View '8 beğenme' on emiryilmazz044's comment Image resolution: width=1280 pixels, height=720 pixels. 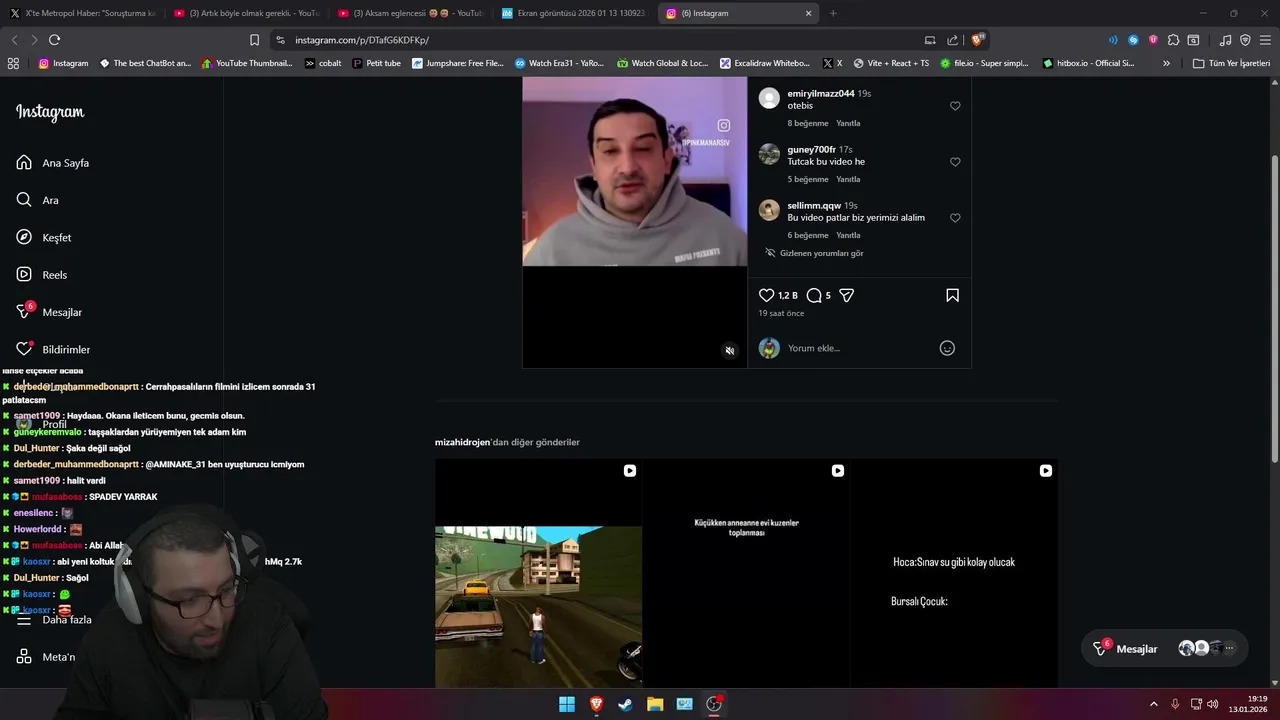pyautogui.click(x=808, y=123)
